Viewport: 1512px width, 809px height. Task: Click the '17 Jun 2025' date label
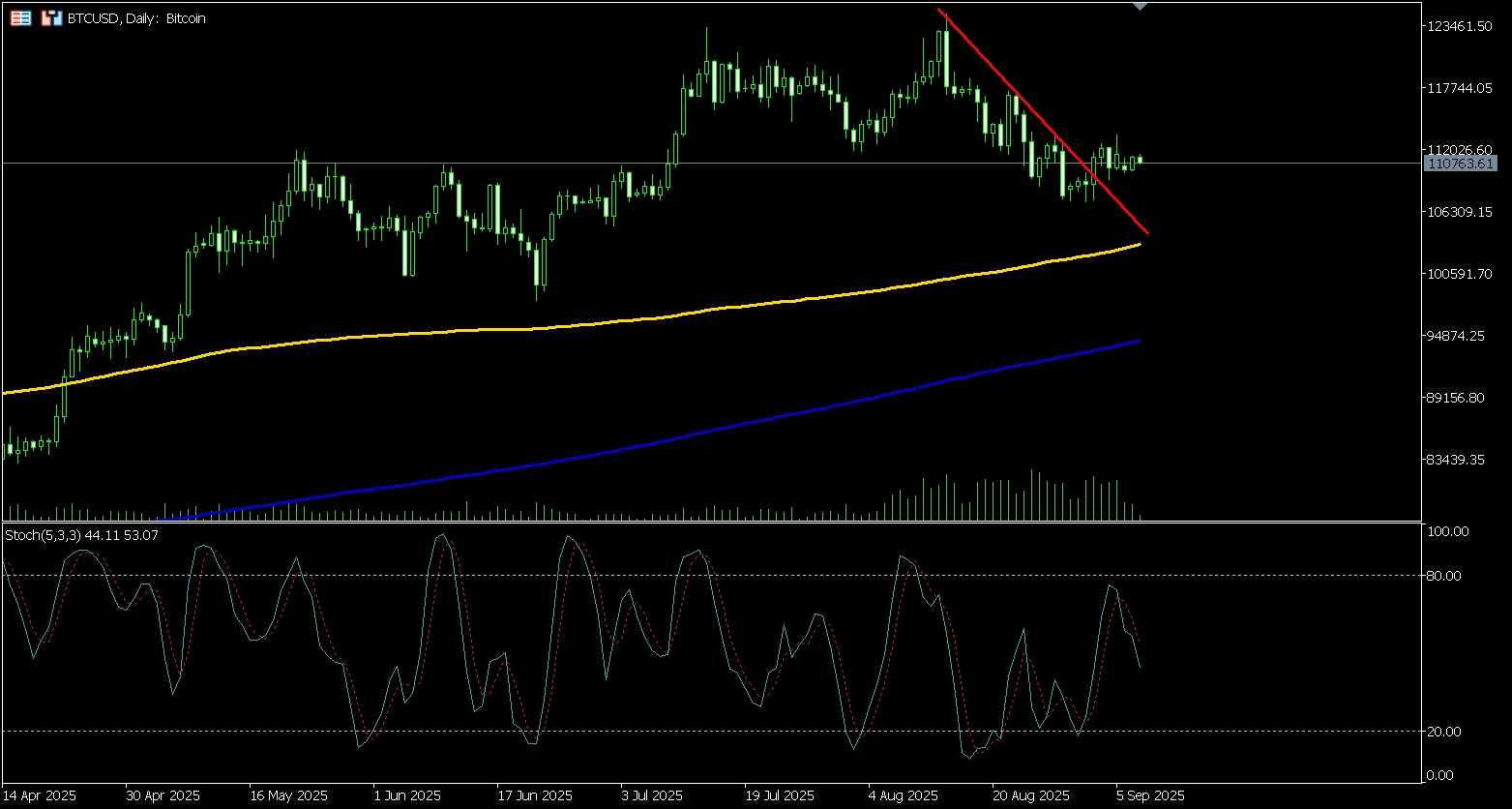point(534,796)
